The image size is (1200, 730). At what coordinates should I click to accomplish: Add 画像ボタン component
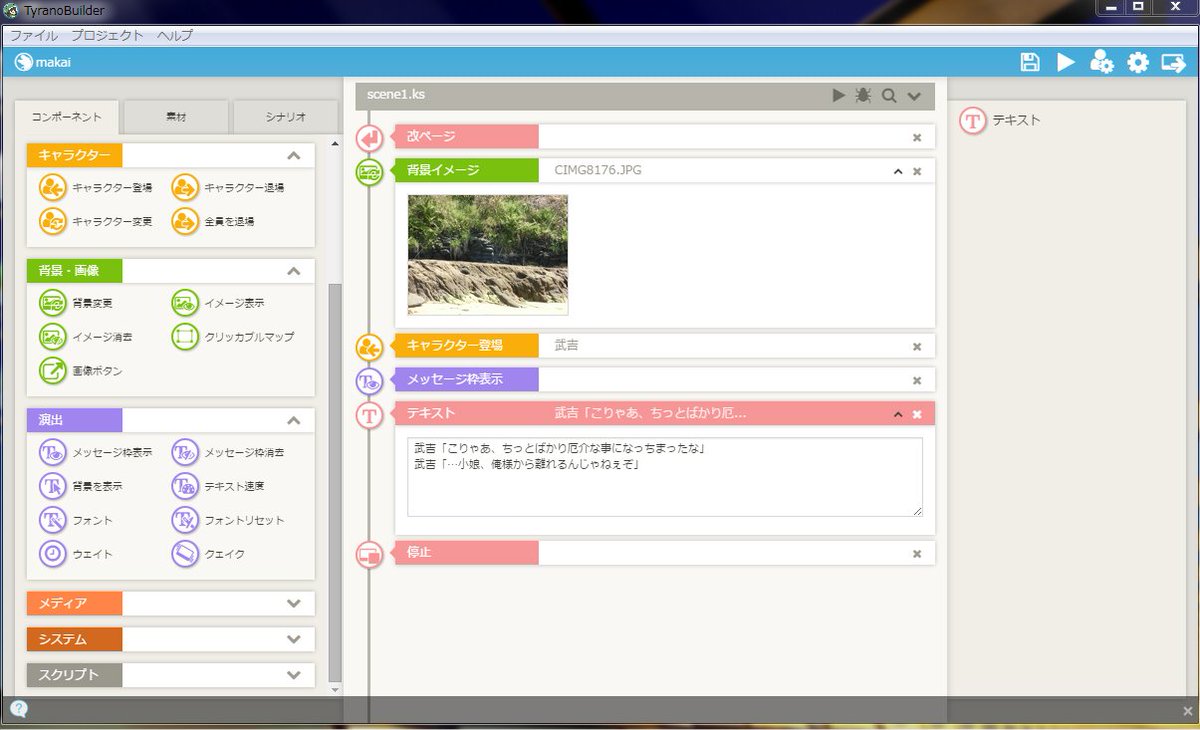pos(81,371)
